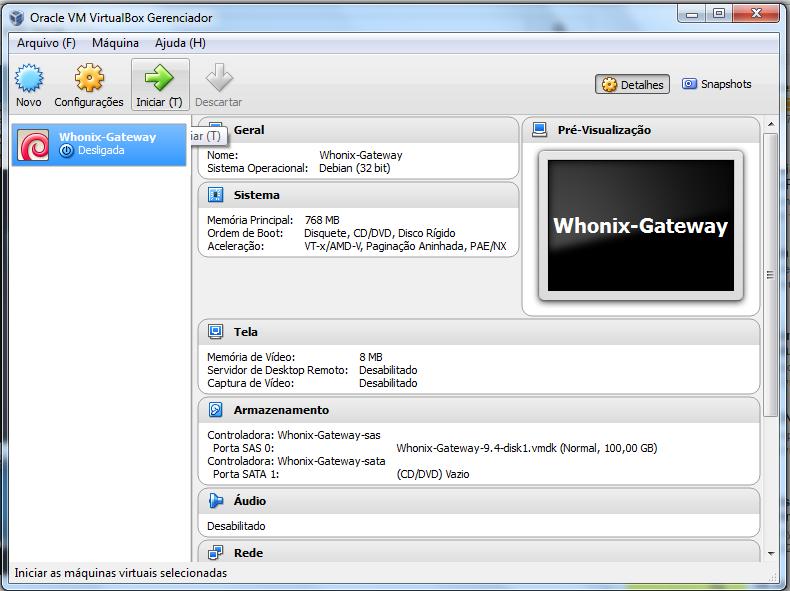Toggle the Detalhes view button
Image resolution: width=790 pixels, height=591 pixels.
pyautogui.click(x=633, y=85)
